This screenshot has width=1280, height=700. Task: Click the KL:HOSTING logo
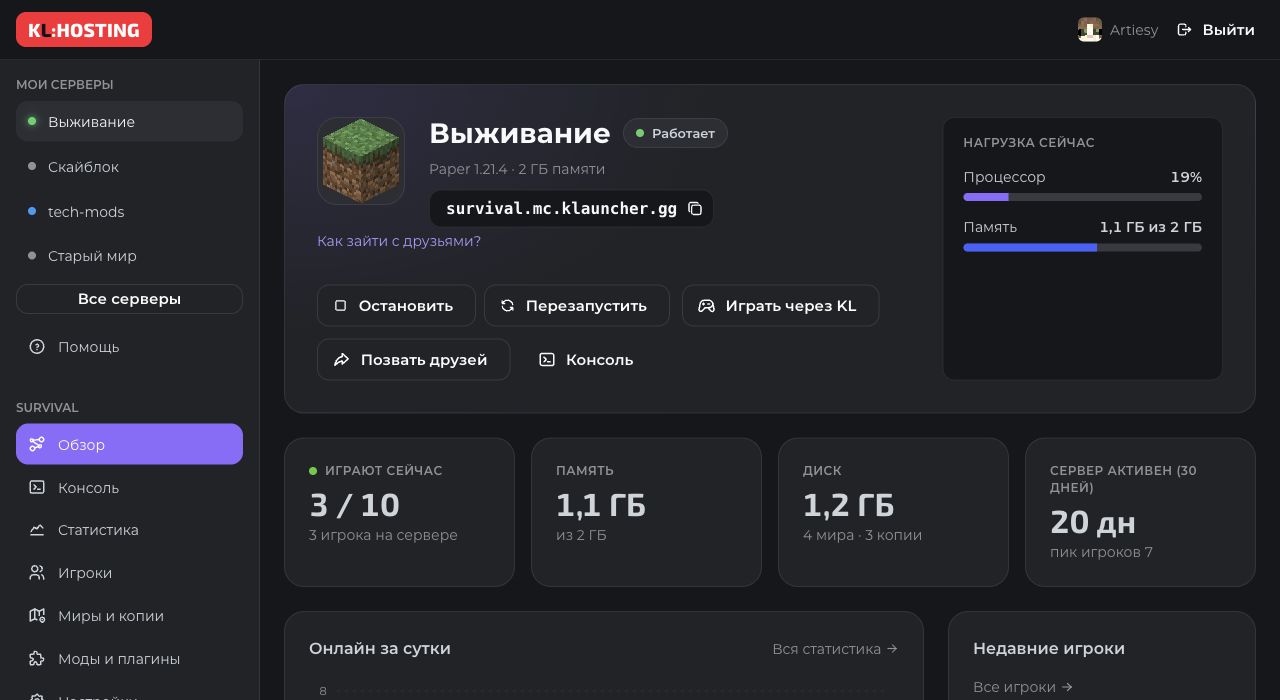pyautogui.click(x=84, y=30)
